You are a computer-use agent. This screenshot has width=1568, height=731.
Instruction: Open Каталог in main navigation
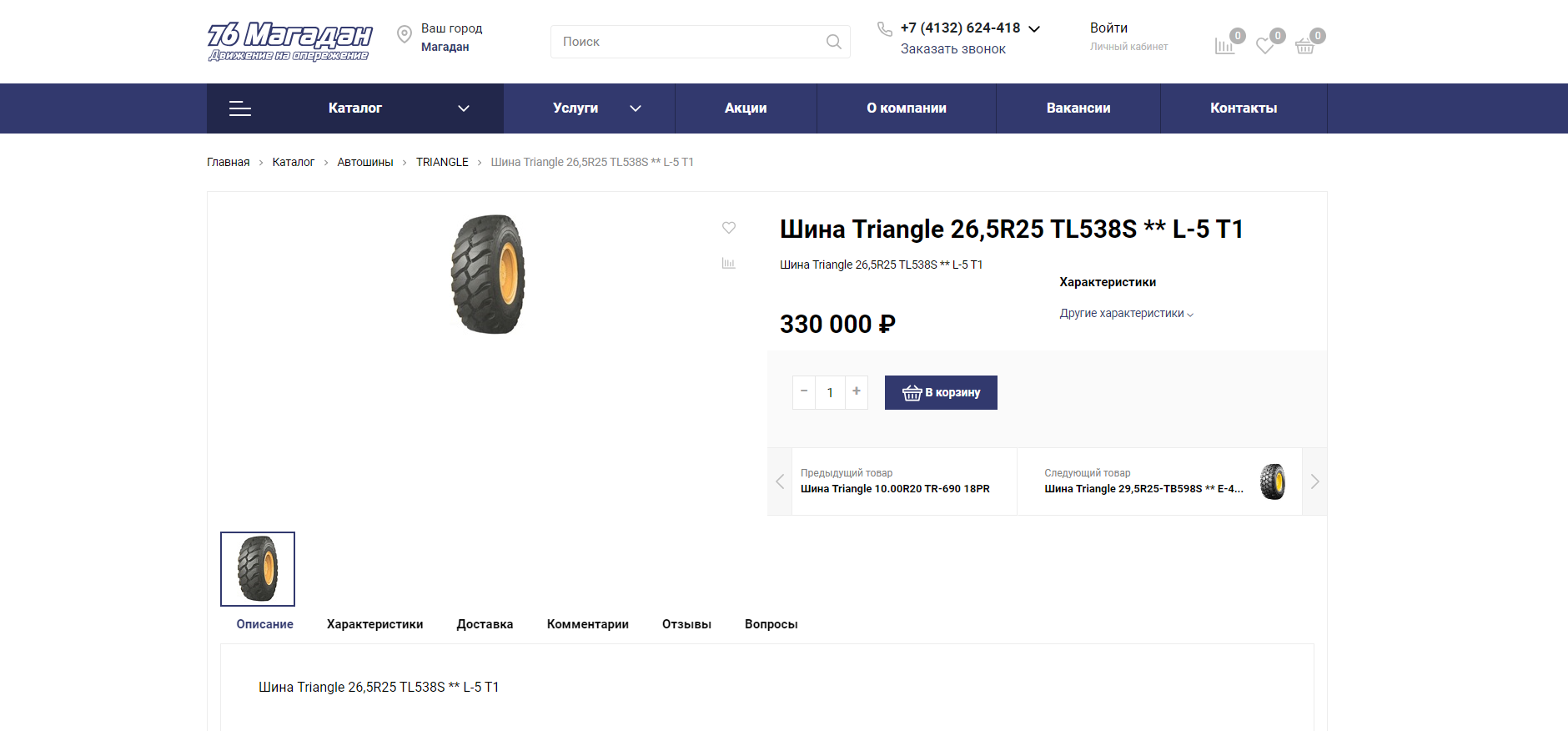coord(355,108)
